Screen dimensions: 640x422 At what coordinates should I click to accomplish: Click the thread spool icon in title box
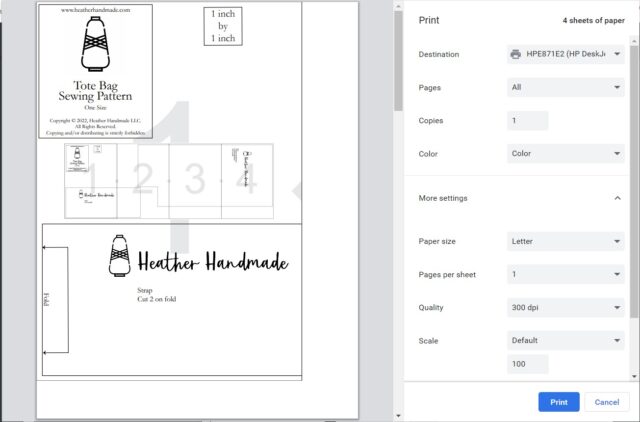pyautogui.click(x=96, y=44)
